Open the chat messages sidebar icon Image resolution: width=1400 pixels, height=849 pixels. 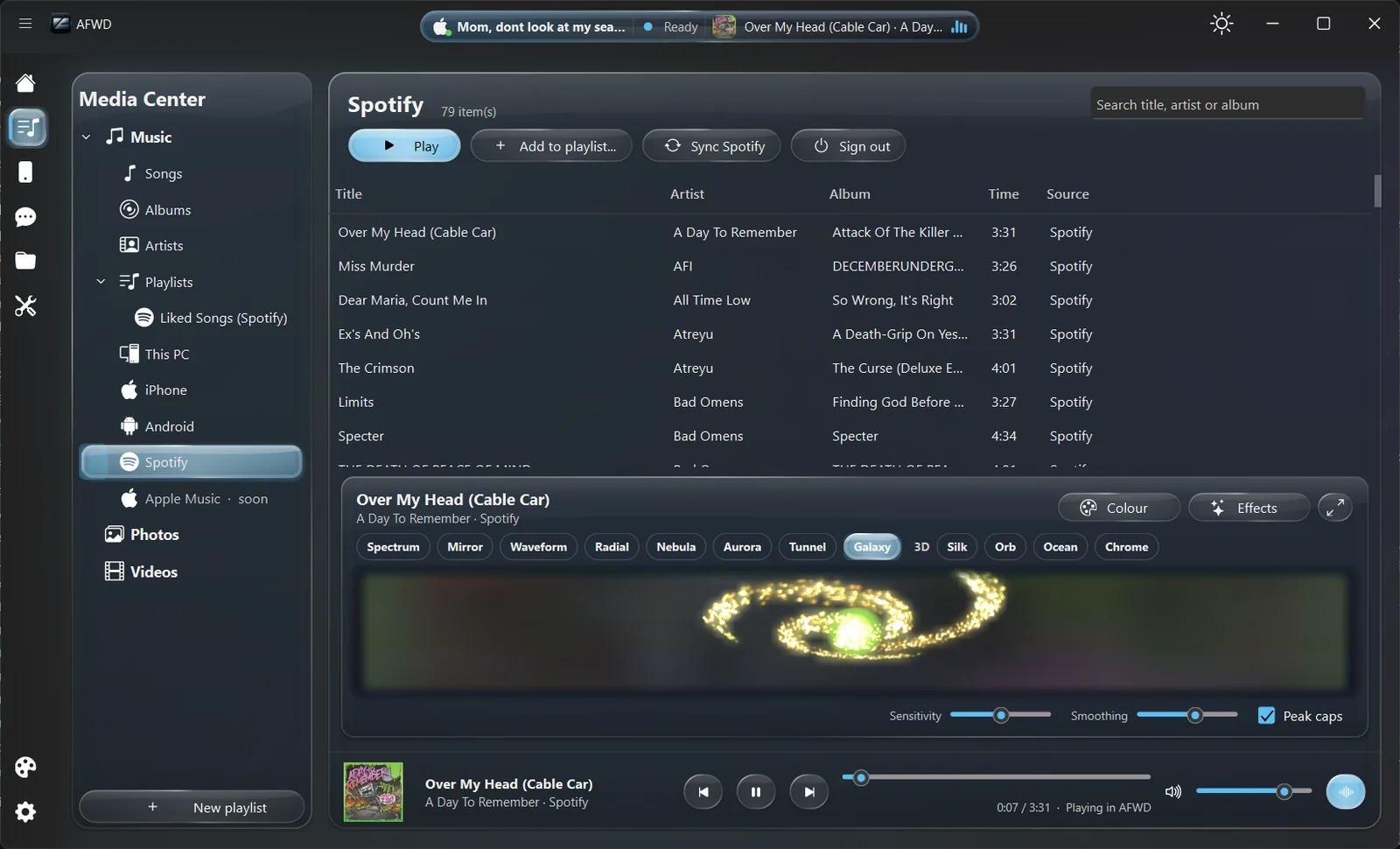pos(25,217)
